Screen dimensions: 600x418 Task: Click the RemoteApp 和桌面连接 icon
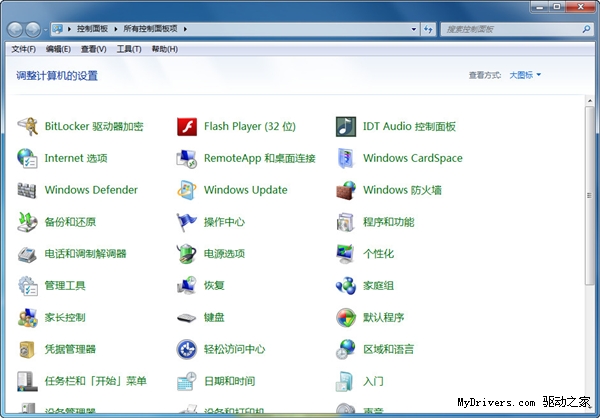click(x=187, y=158)
